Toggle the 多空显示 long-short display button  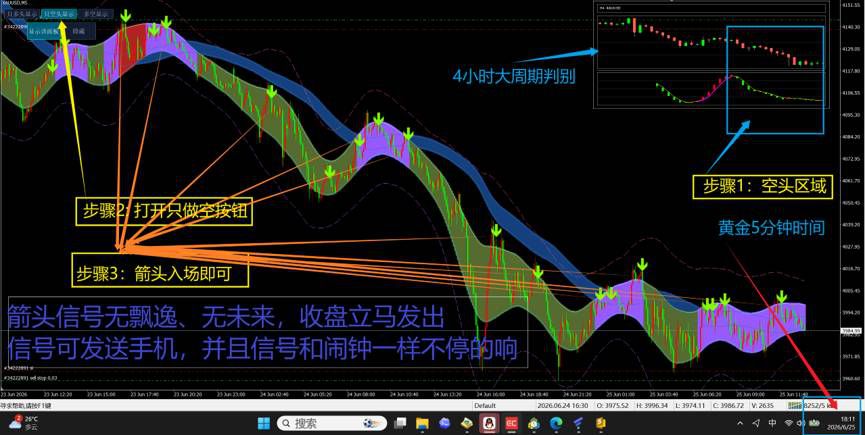click(95, 14)
